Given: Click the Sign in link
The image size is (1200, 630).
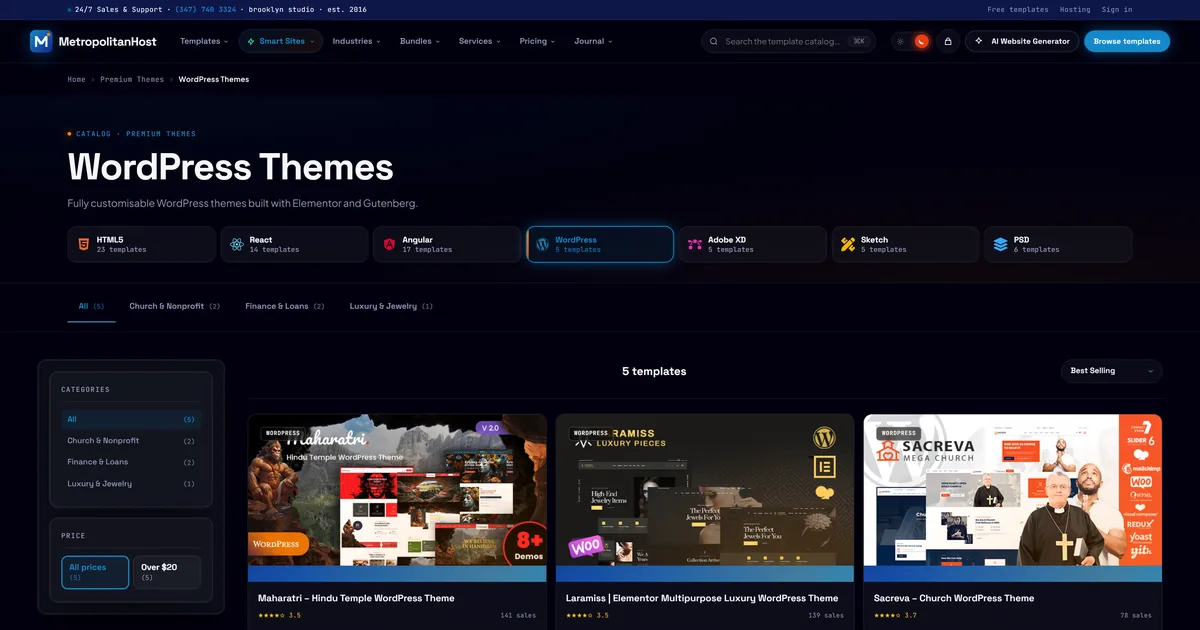Looking at the screenshot, I should click(1117, 9).
